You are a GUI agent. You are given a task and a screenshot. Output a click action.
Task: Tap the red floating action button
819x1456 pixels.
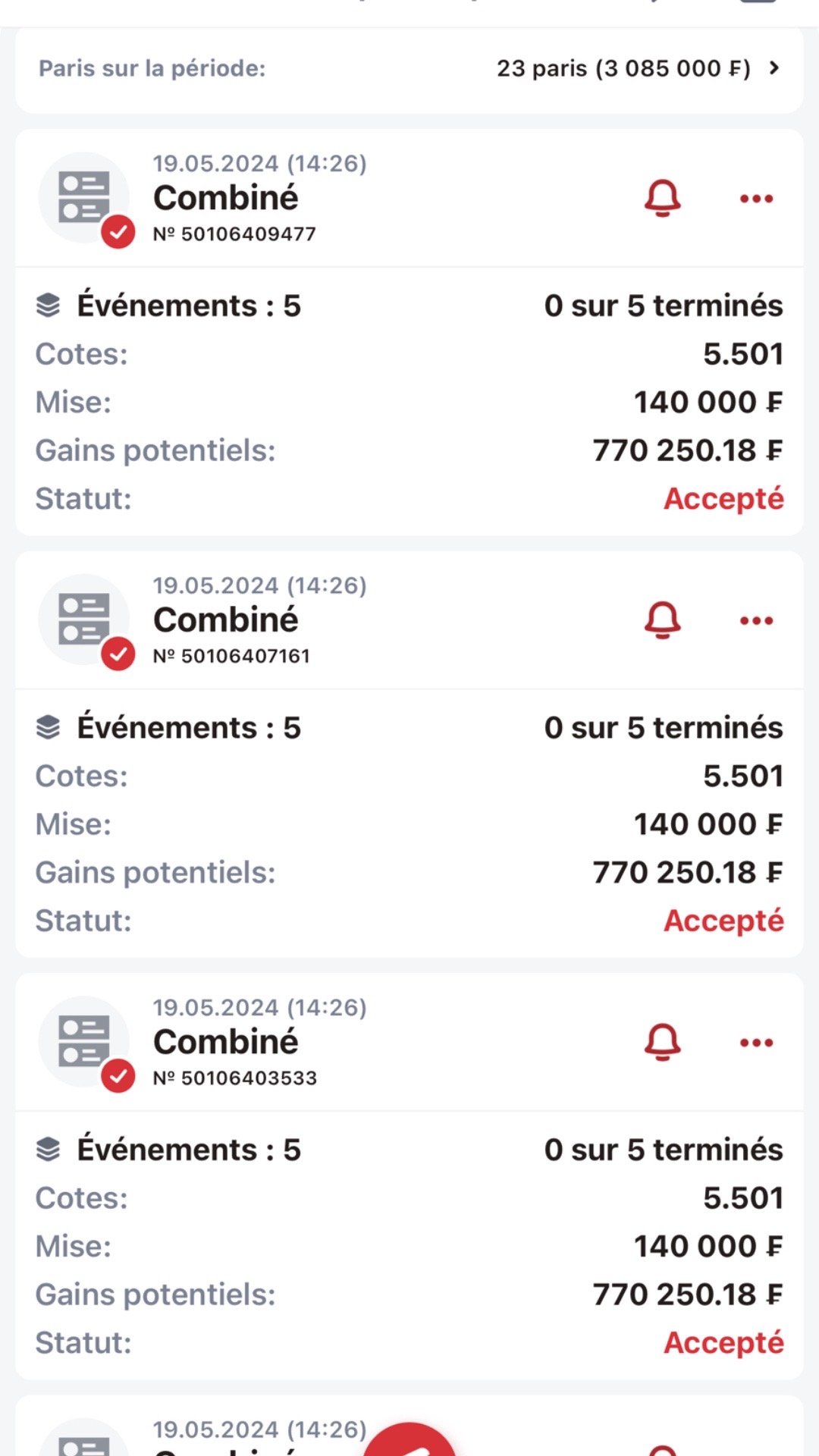[x=409, y=1441]
